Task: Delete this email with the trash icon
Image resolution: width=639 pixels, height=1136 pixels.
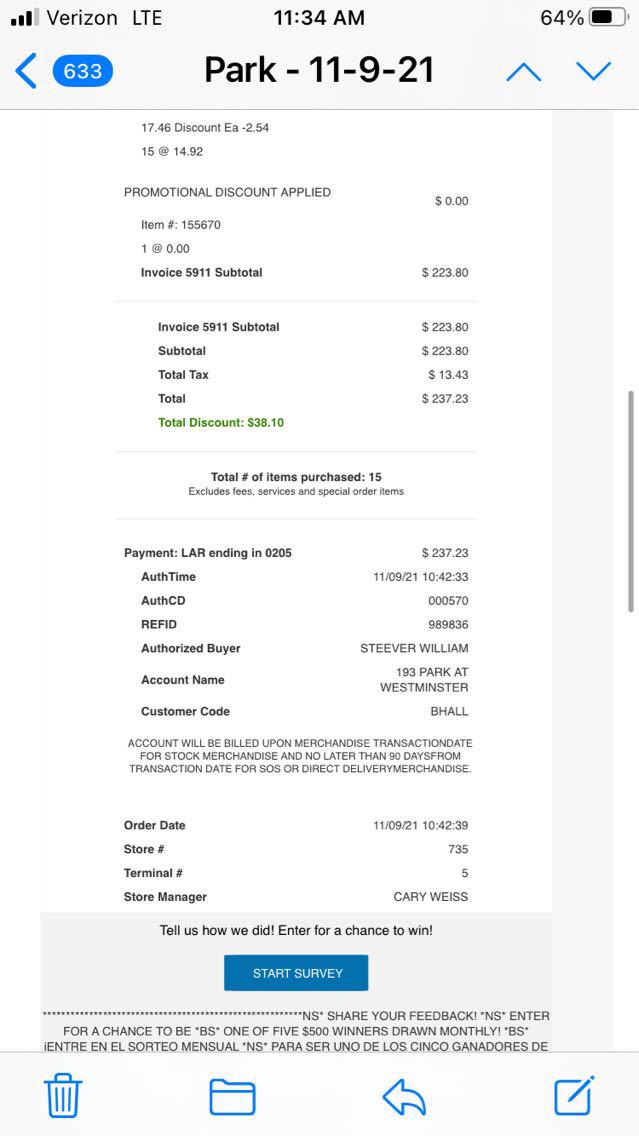Action: pyautogui.click(x=63, y=1096)
